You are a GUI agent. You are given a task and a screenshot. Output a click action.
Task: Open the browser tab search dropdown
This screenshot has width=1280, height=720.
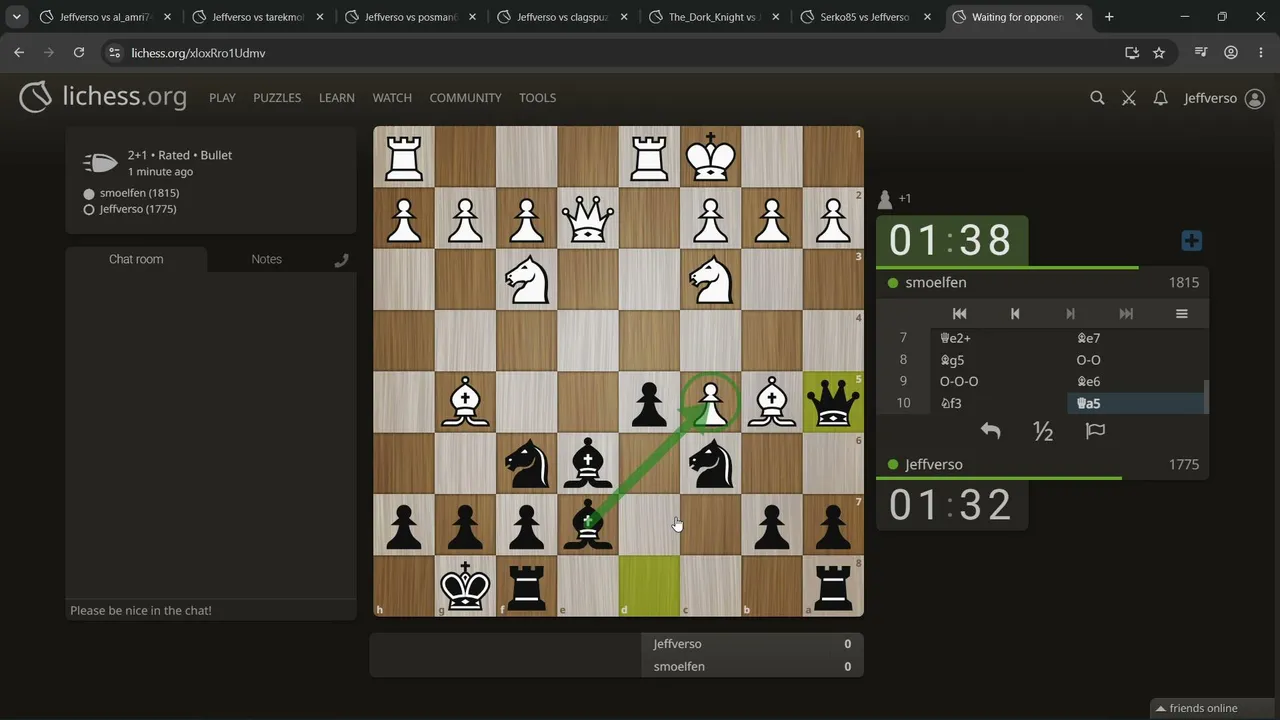click(17, 17)
